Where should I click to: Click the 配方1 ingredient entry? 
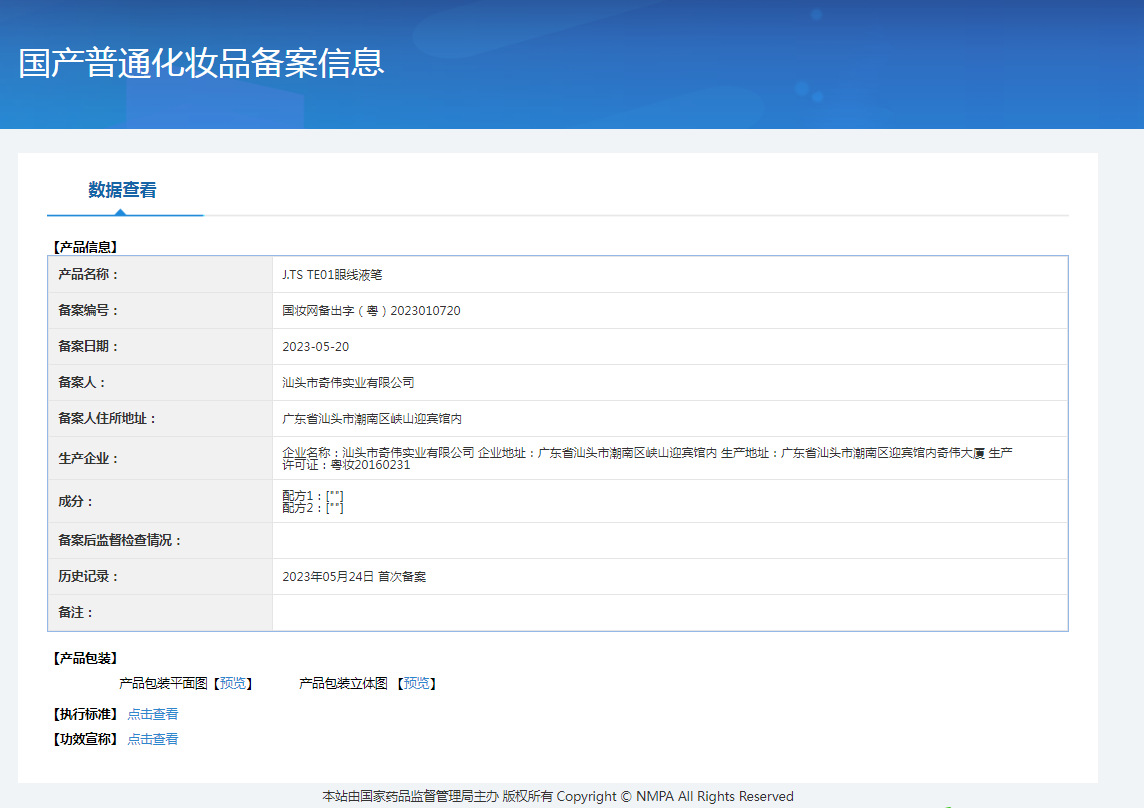tap(313, 495)
